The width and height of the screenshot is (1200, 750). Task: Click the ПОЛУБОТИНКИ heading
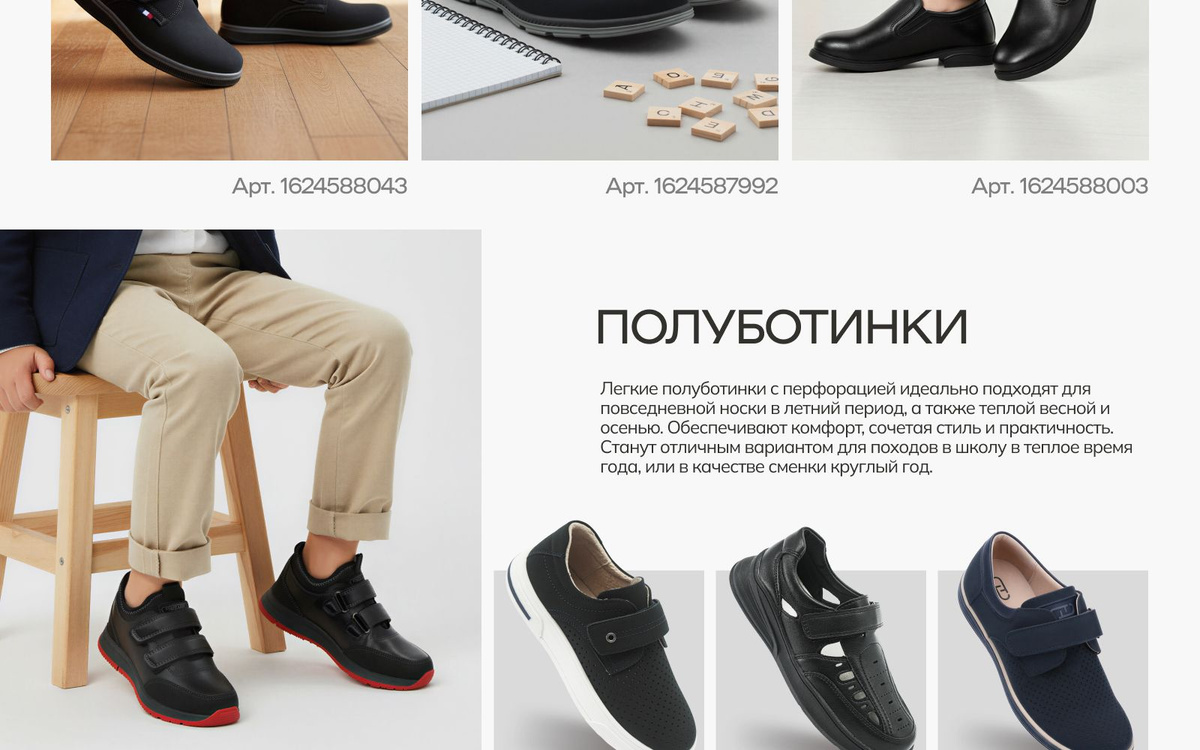pos(782,328)
